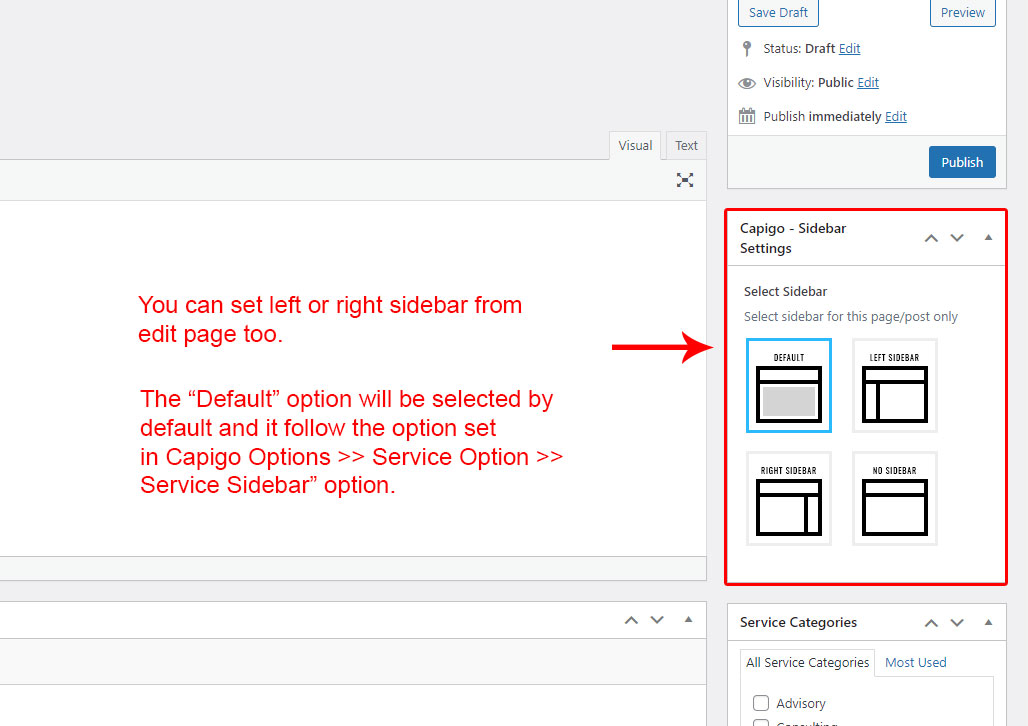Collapse the Capigo Sidebar Settings panel
The height and width of the screenshot is (726, 1028).
pyautogui.click(x=988, y=238)
